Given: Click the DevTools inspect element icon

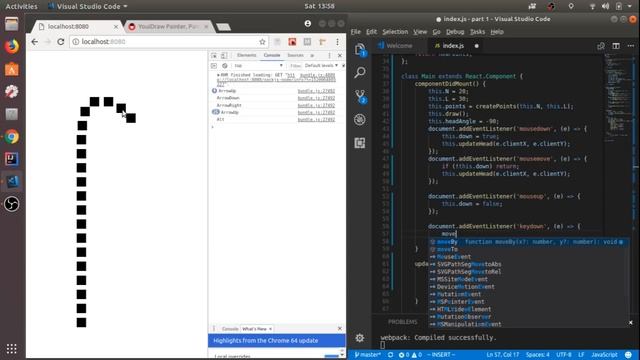Looking at the screenshot, I should (x=214, y=55).
